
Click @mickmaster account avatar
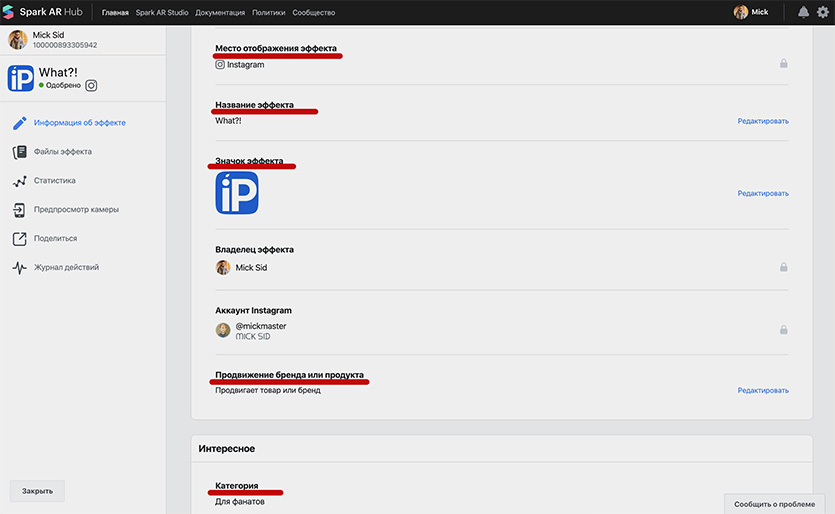click(223, 330)
